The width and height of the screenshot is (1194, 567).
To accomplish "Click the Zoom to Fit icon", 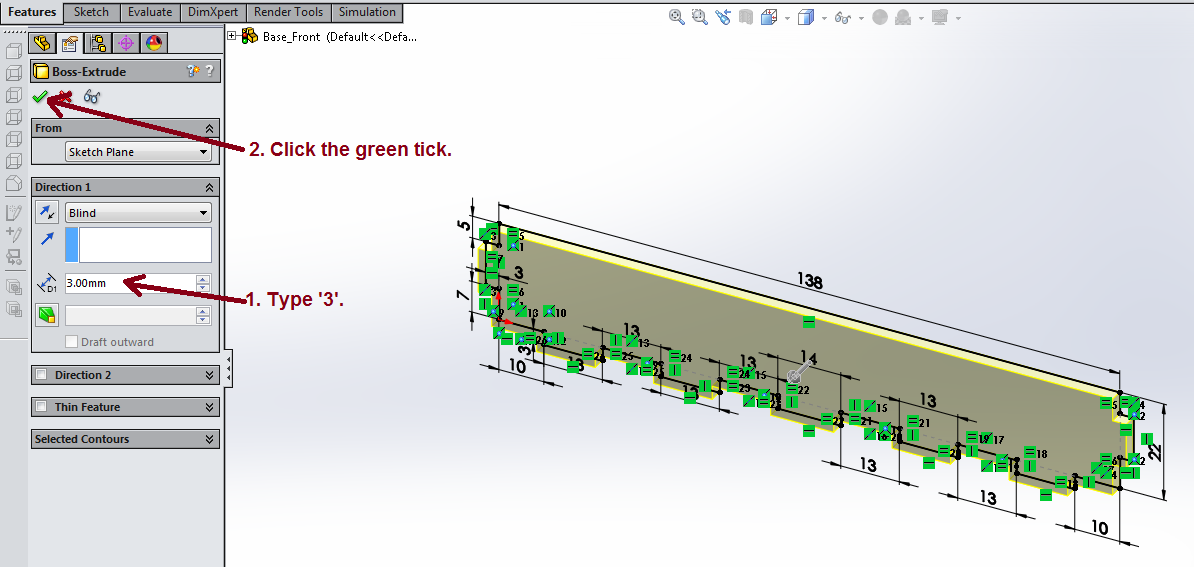I will [x=677, y=17].
